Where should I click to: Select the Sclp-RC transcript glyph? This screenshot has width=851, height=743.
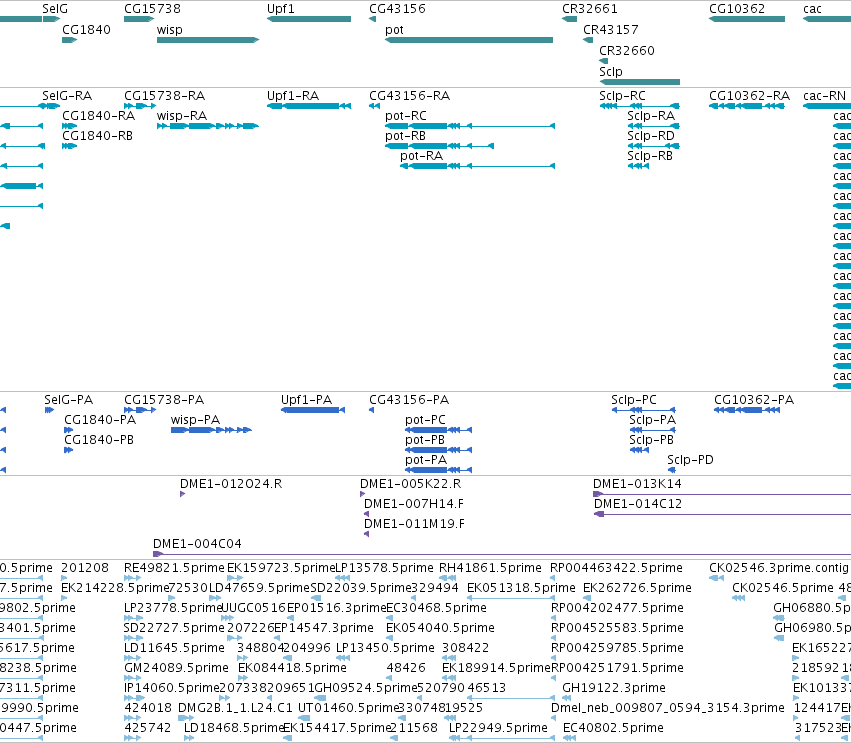click(639, 106)
